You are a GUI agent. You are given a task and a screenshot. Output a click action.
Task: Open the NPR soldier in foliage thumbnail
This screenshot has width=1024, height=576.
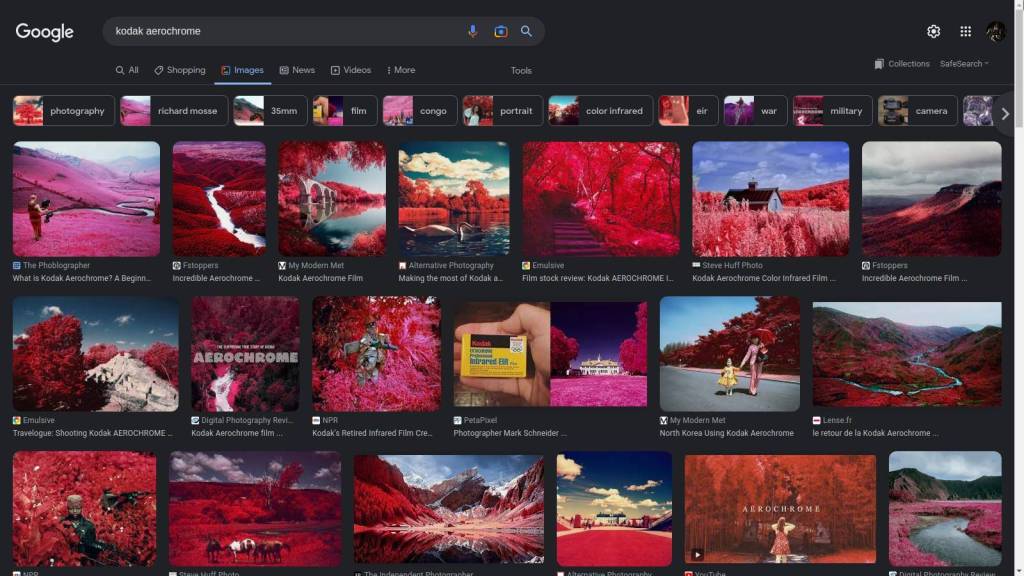click(377, 354)
